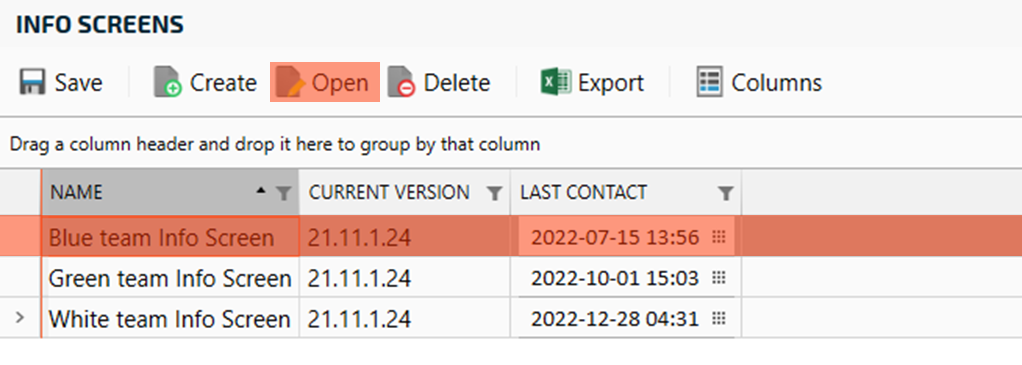The width and height of the screenshot is (1022, 365).
Task: Open the CURRENT VERSION column filter funnel
Action: 495,193
